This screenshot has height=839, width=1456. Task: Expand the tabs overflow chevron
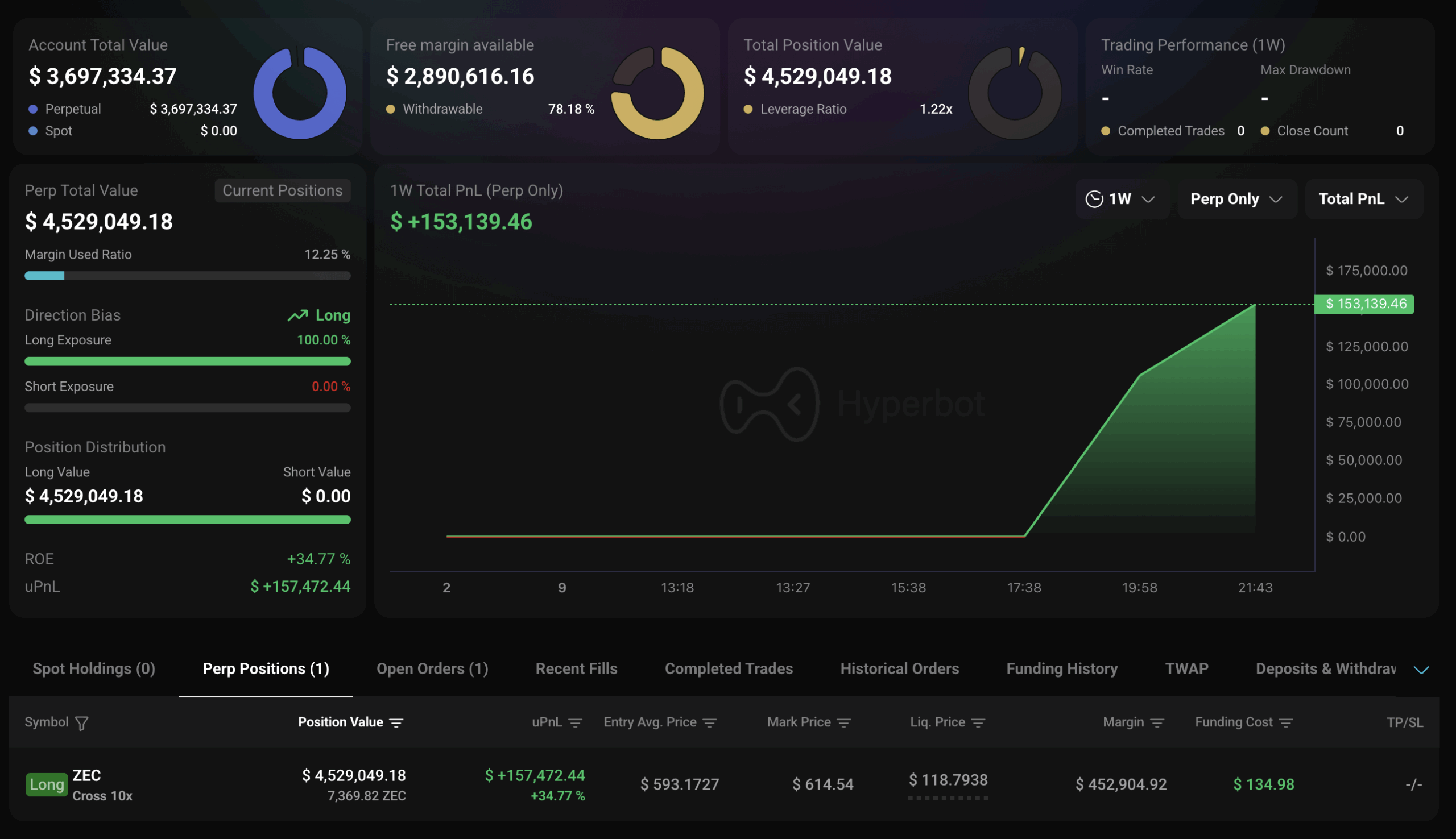point(1421,670)
